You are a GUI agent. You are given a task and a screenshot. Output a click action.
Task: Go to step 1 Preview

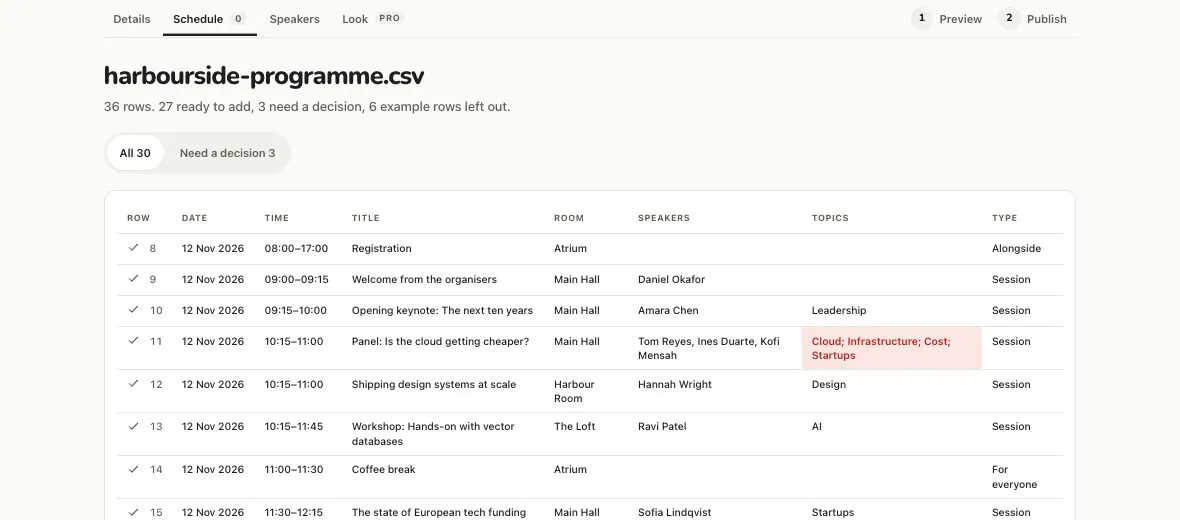tap(947, 19)
